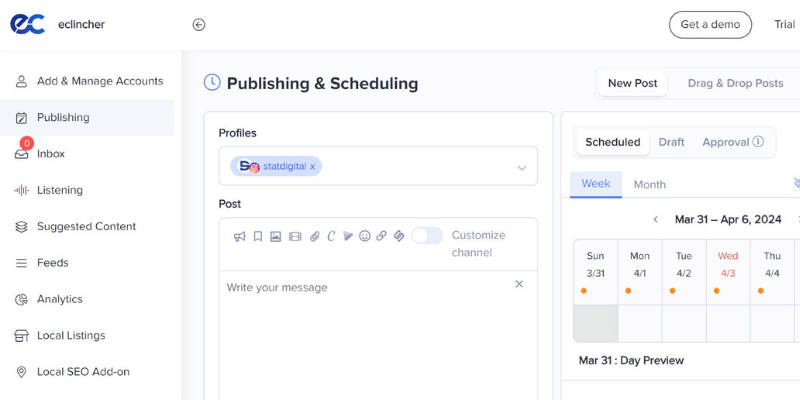This screenshot has width=800, height=400.
Task: Add an image using the picture icon
Action: click(276, 236)
